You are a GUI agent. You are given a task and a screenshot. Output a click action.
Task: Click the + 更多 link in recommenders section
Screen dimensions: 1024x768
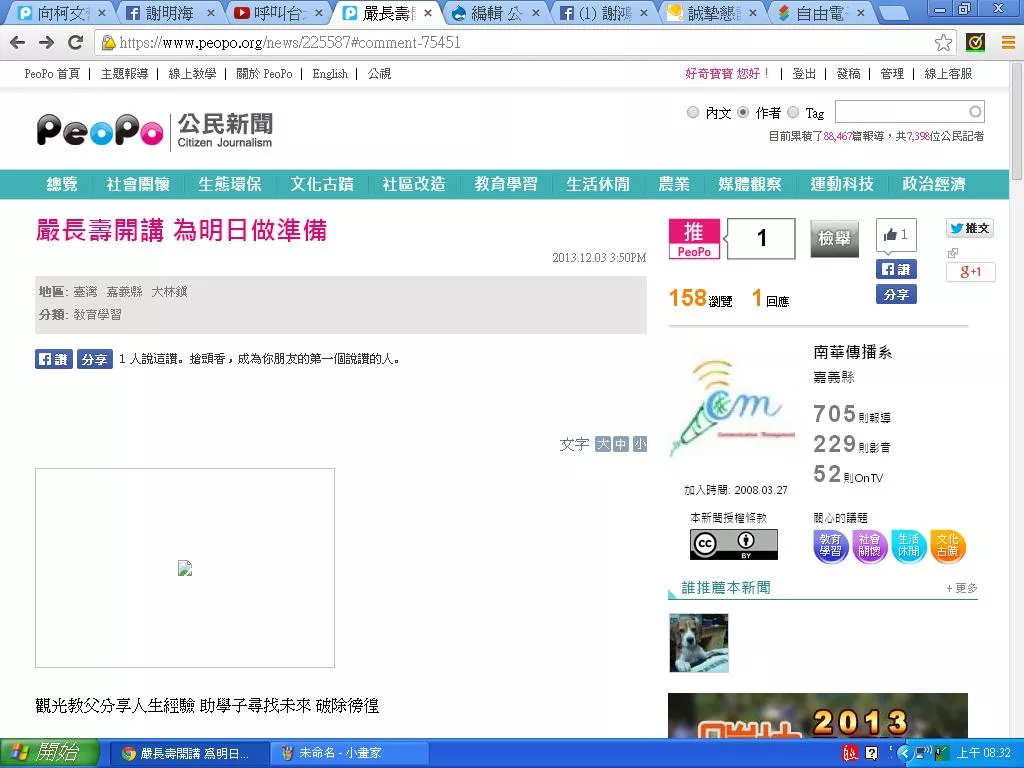962,588
